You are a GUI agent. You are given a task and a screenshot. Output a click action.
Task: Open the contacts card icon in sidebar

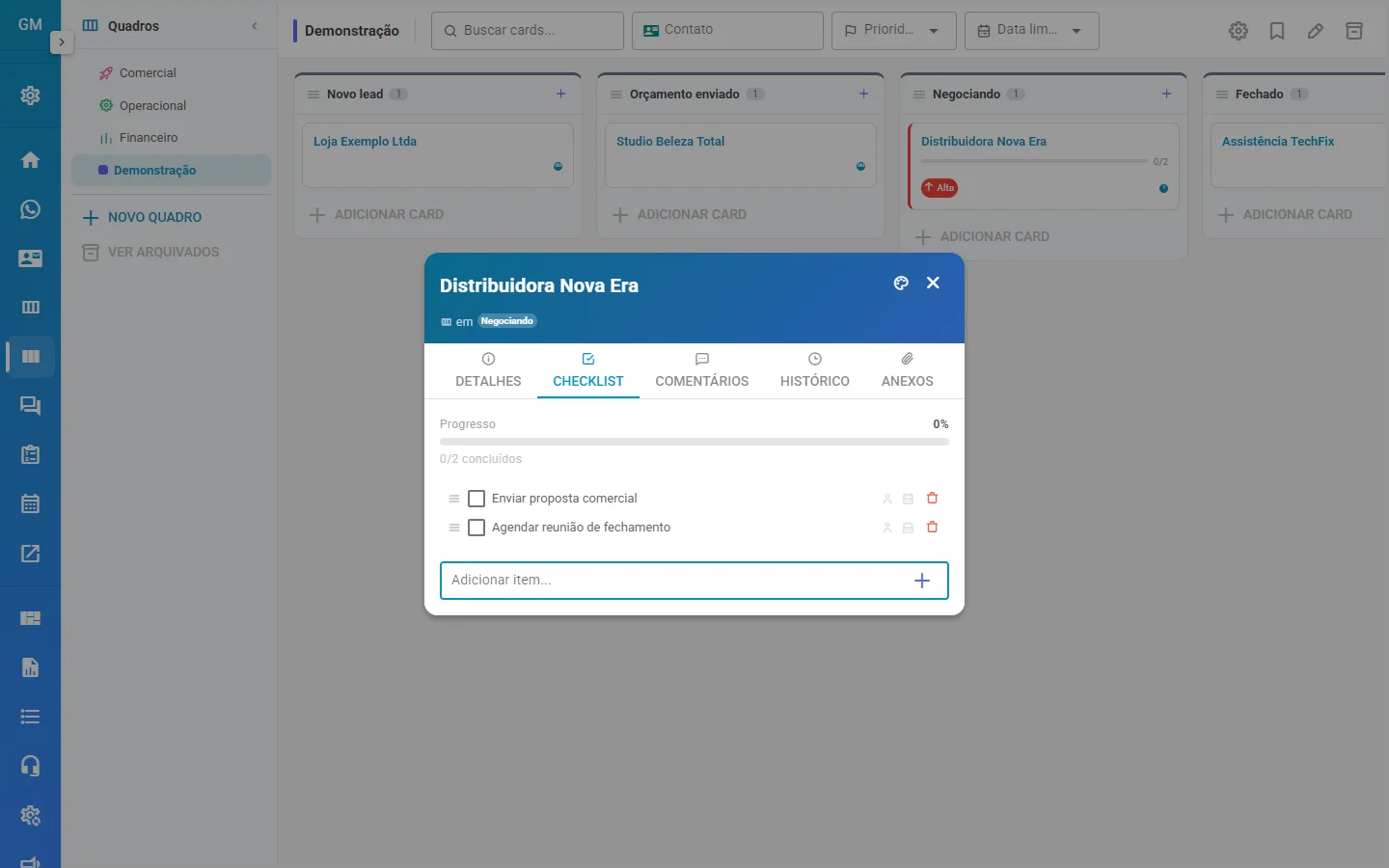[30, 258]
